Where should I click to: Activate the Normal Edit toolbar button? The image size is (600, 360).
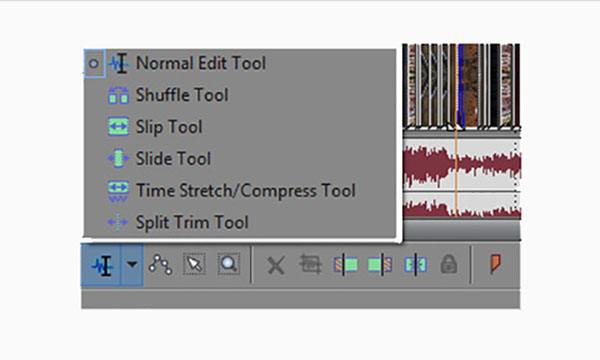click(101, 265)
